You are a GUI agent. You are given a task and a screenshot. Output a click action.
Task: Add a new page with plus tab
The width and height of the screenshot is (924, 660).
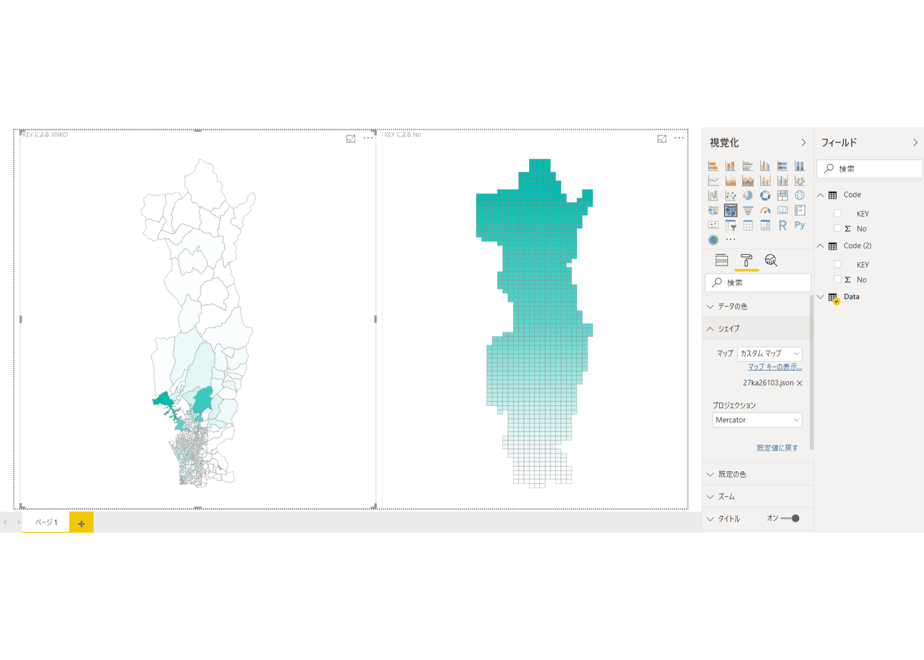pos(81,523)
